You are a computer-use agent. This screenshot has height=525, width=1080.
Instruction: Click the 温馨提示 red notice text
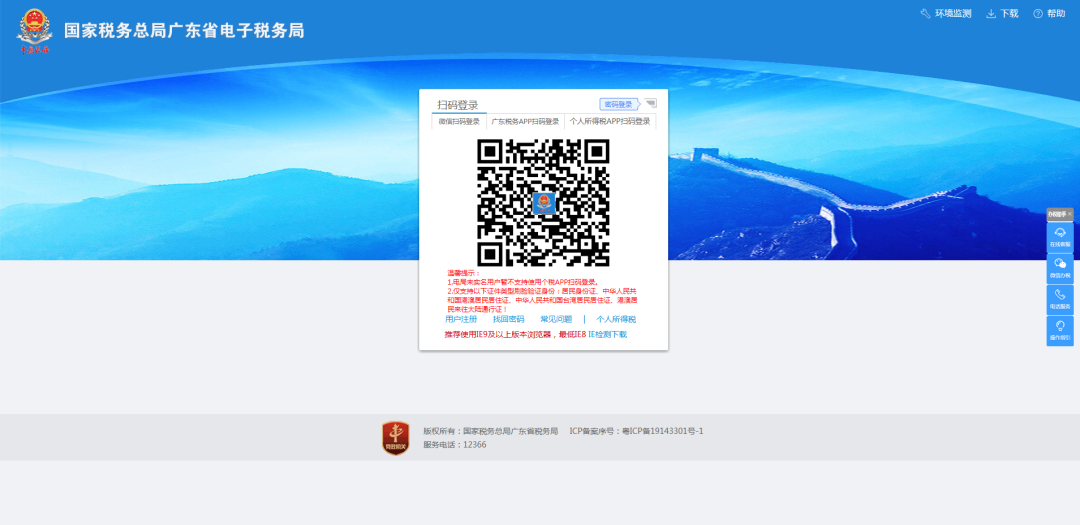[542, 291]
